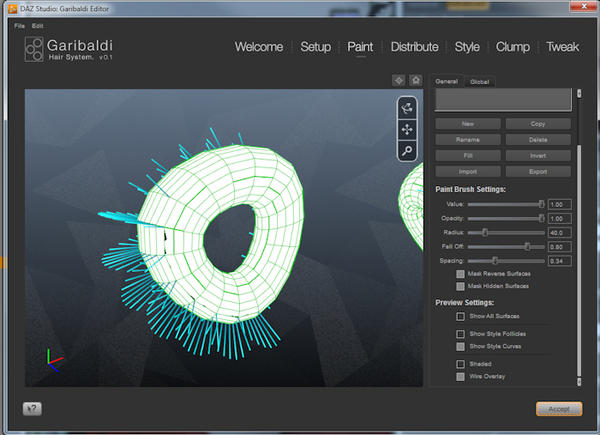Select the zoom magnifier tool
Screen dimensions: 600x435
(x=407, y=151)
